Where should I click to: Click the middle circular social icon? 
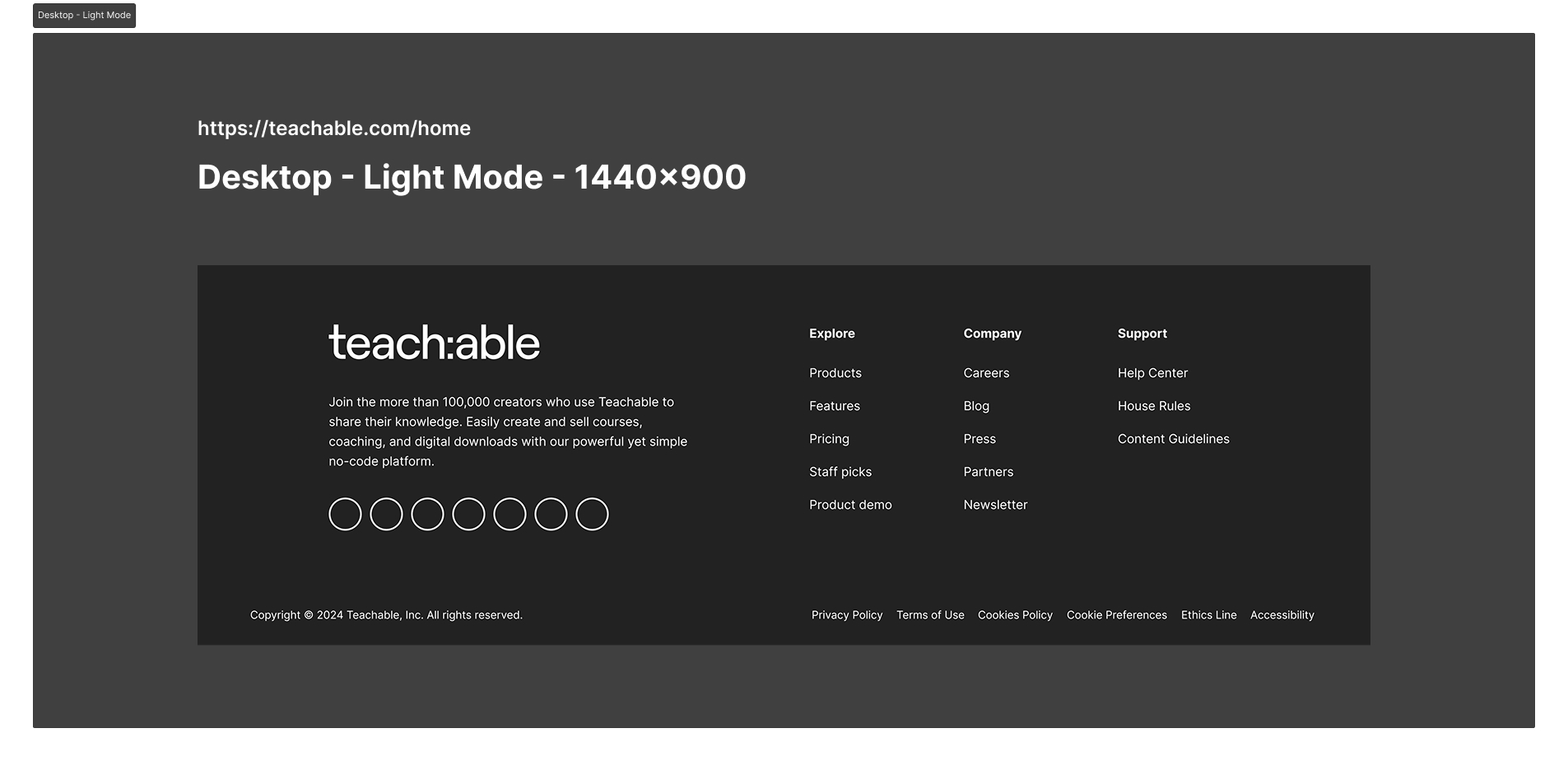point(468,514)
